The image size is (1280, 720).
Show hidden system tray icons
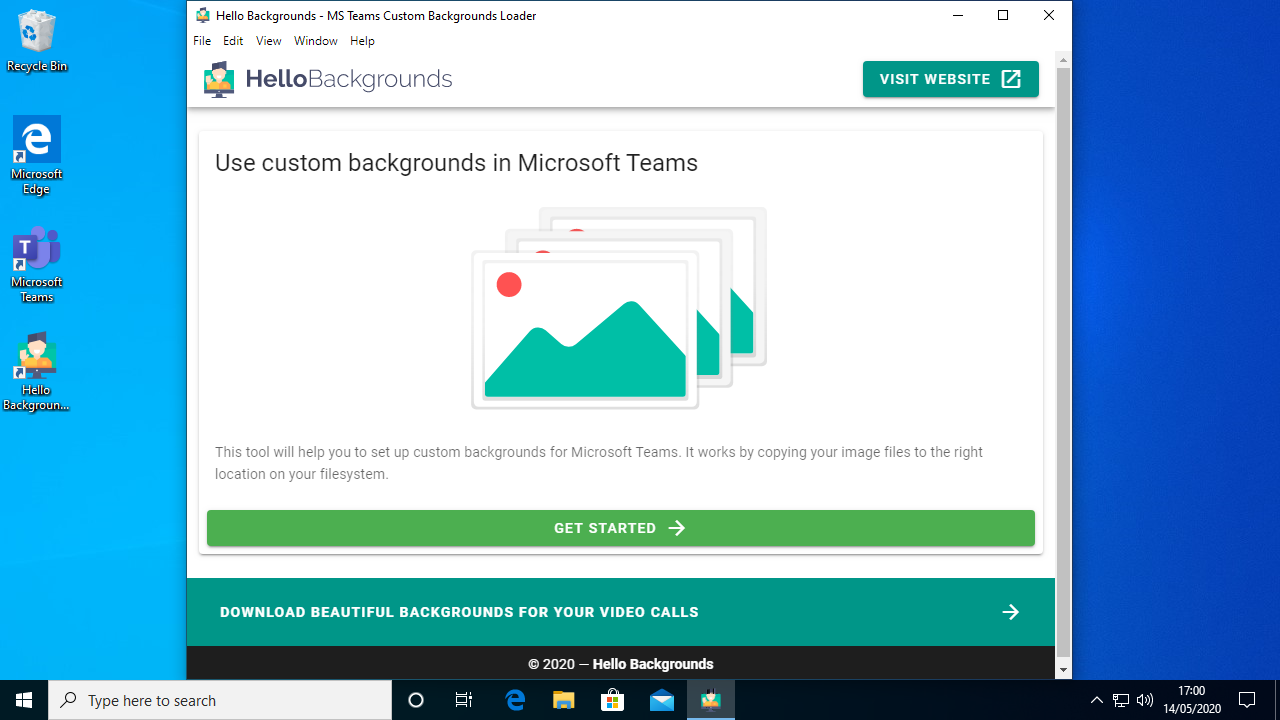click(x=1097, y=700)
